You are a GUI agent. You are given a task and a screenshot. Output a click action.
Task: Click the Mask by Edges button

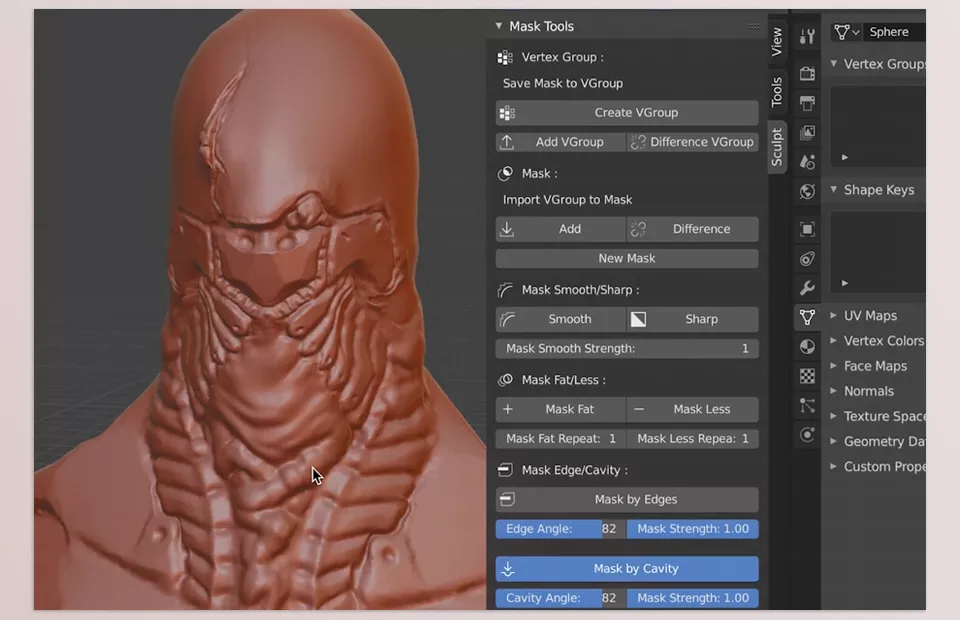pos(627,499)
